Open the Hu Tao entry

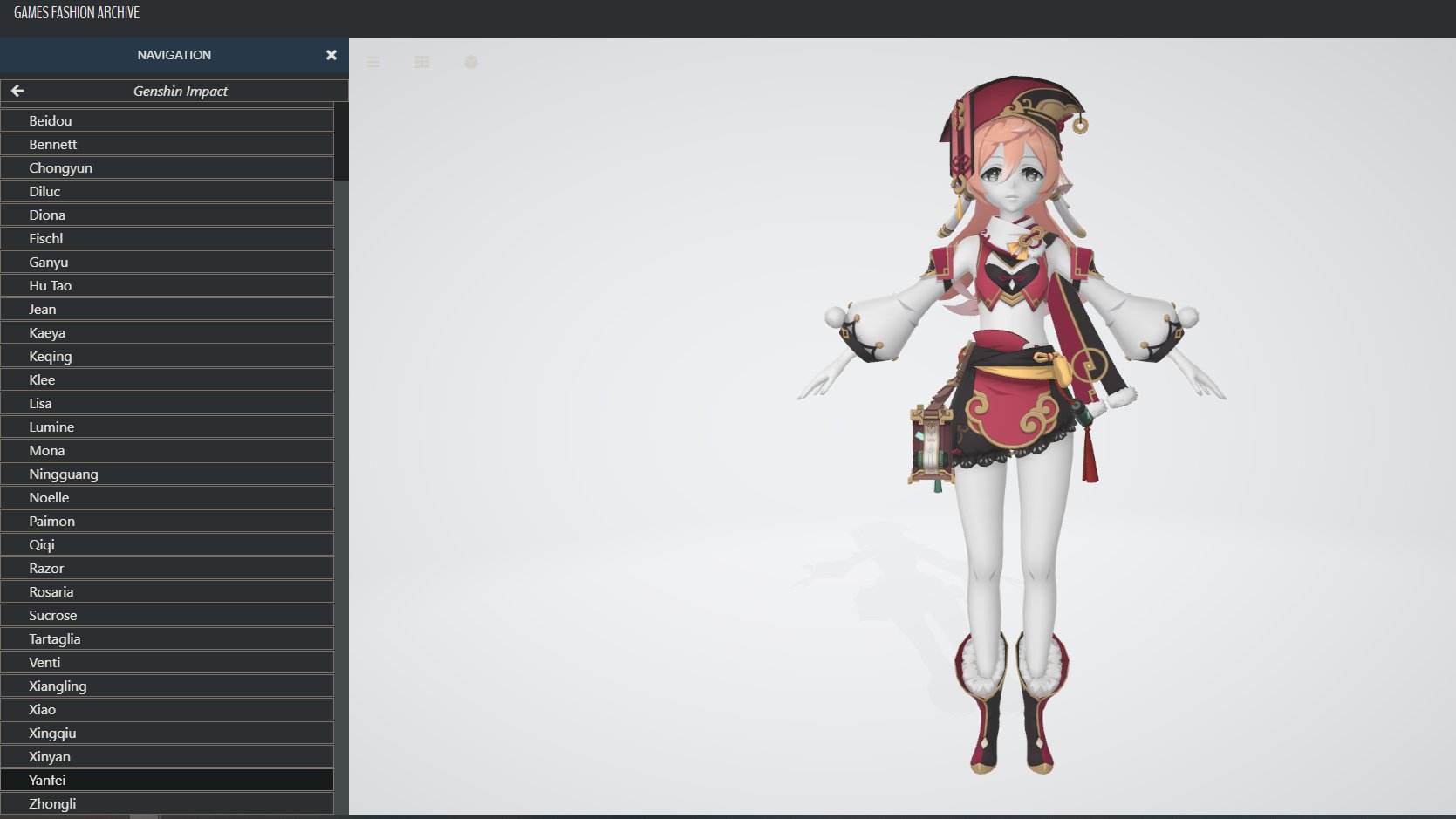tap(167, 285)
